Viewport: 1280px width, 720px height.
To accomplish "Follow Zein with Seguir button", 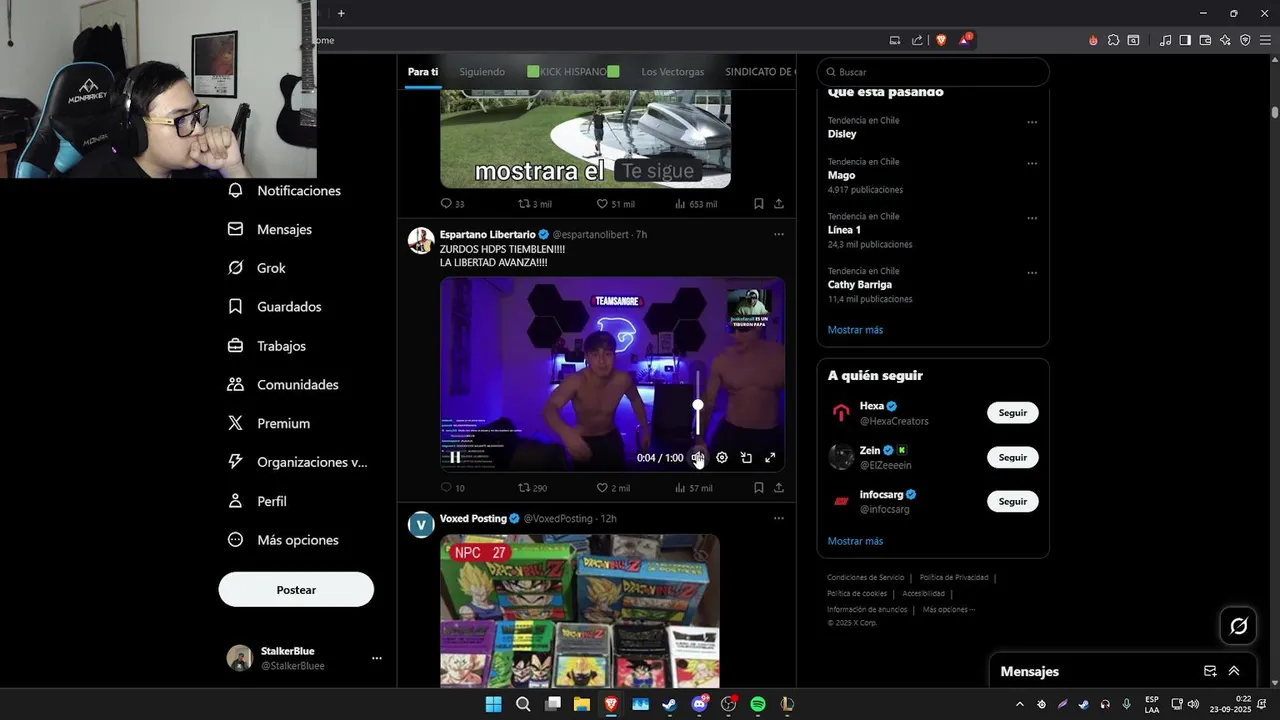I will click(1012, 457).
